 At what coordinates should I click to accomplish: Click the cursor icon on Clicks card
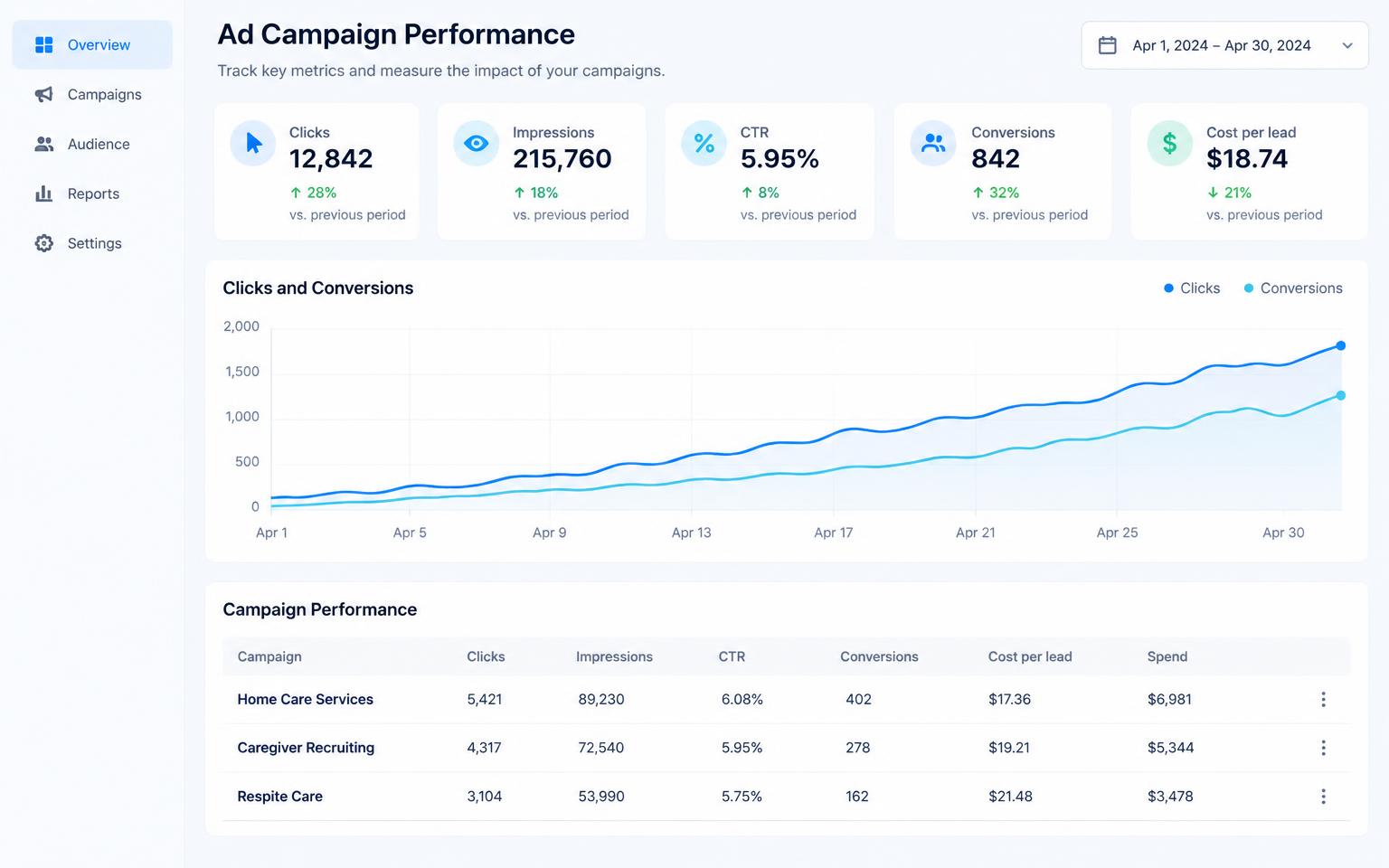[x=253, y=144]
